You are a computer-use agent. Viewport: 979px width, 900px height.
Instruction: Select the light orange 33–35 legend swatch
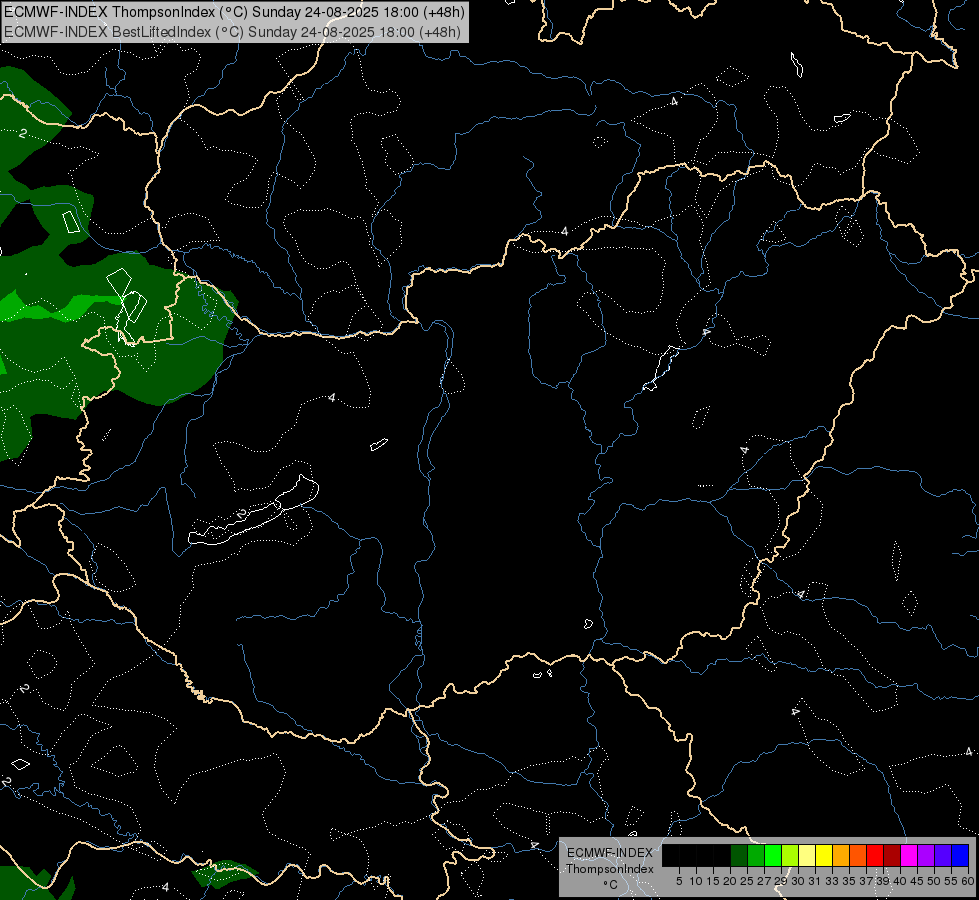[x=841, y=856]
